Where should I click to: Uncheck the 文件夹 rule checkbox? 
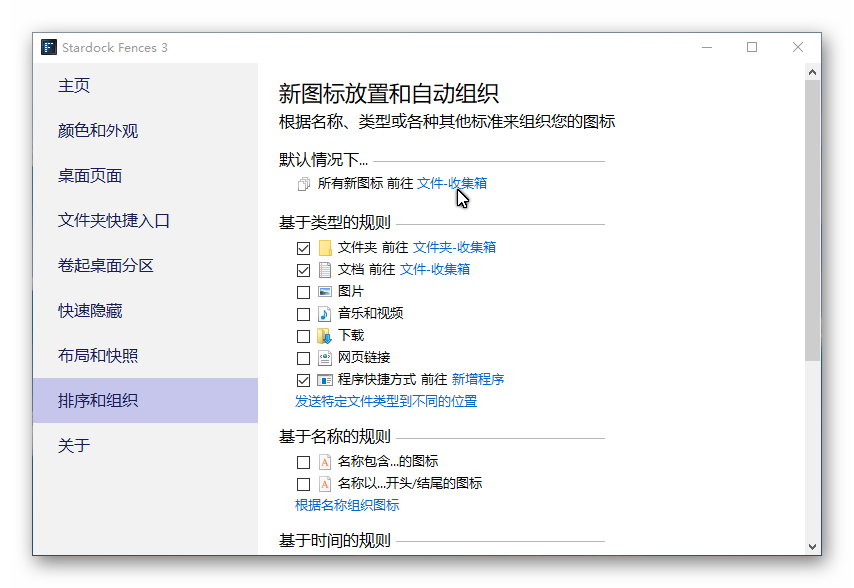(x=303, y=248)
